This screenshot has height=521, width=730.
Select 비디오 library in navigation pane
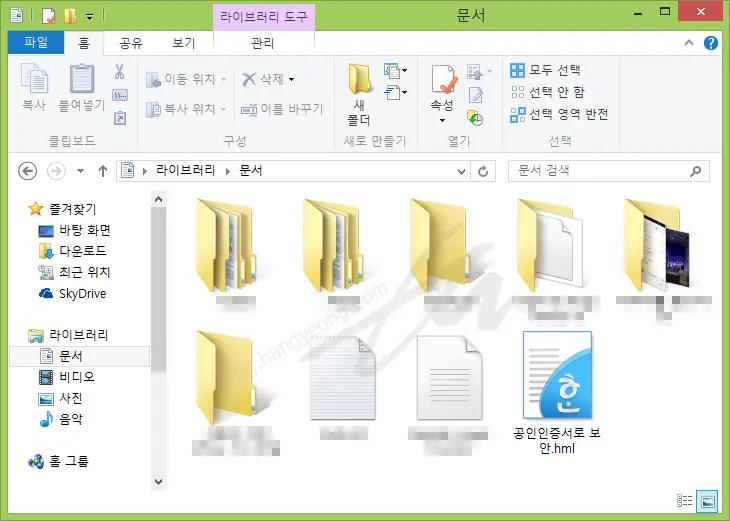click(67, 377)
